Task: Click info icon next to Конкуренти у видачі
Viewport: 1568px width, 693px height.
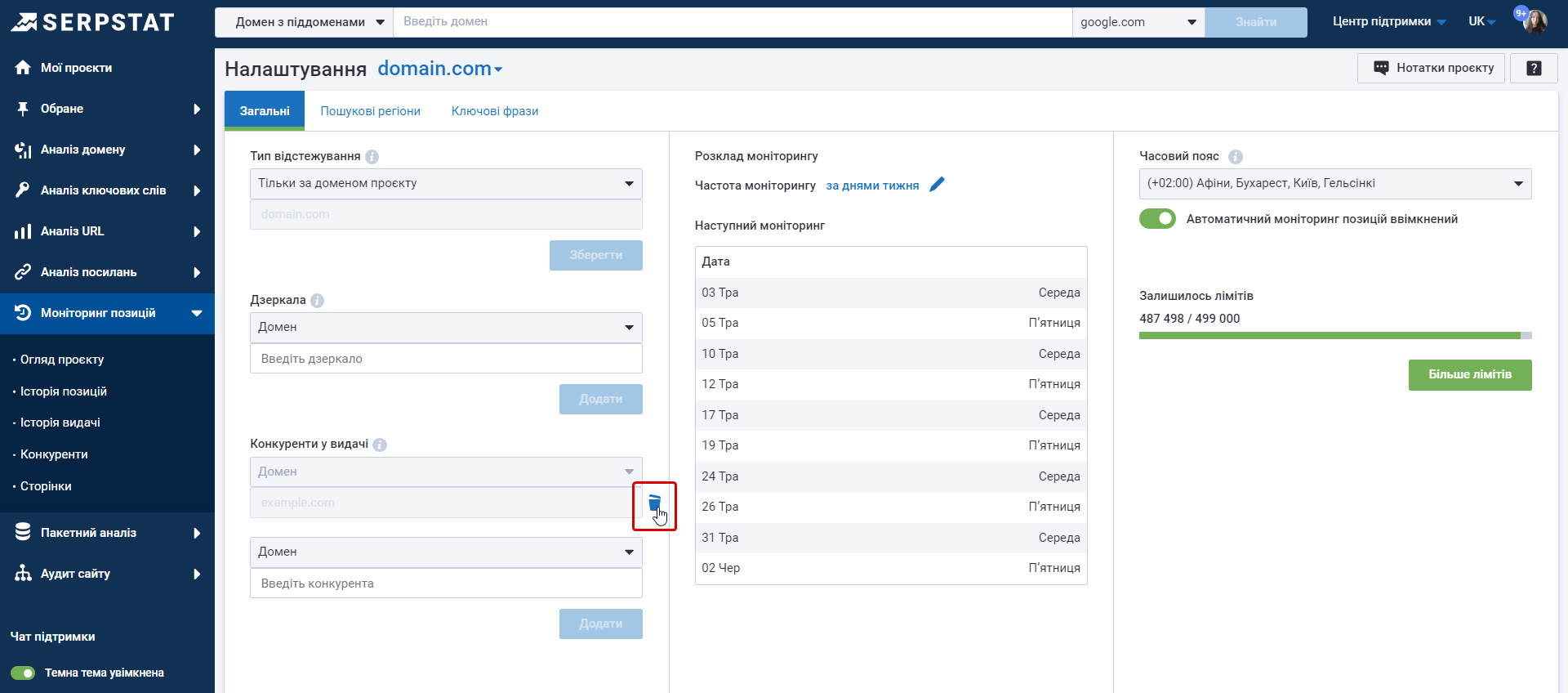Action: (x=380, y=445)
